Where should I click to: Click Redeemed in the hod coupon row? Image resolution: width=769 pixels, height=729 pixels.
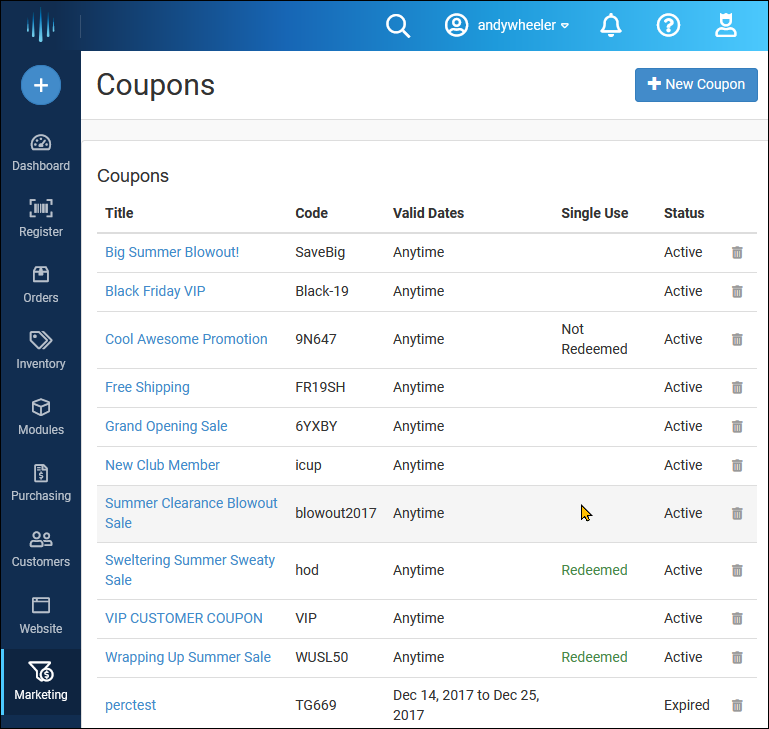tap(594, 570)
